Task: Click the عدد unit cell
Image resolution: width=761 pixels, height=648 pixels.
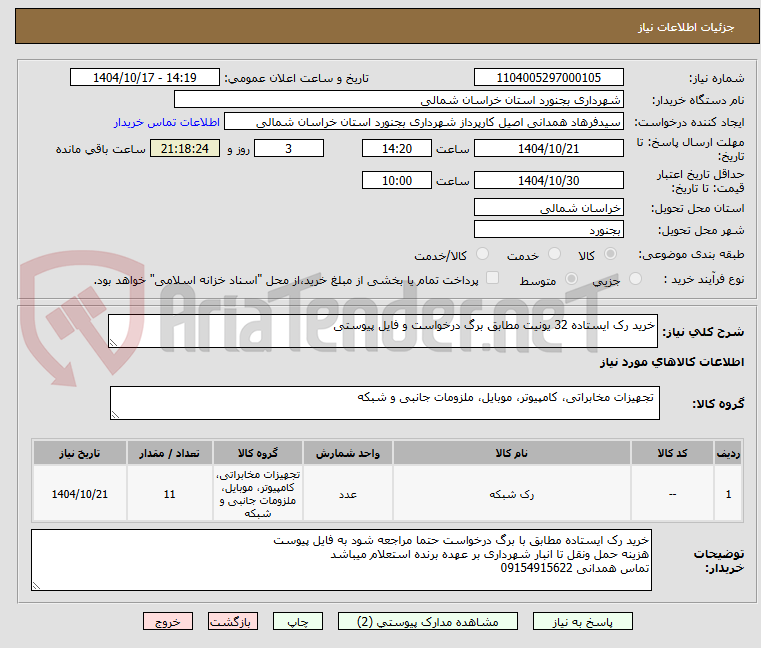Action: [x=347, y=494]
